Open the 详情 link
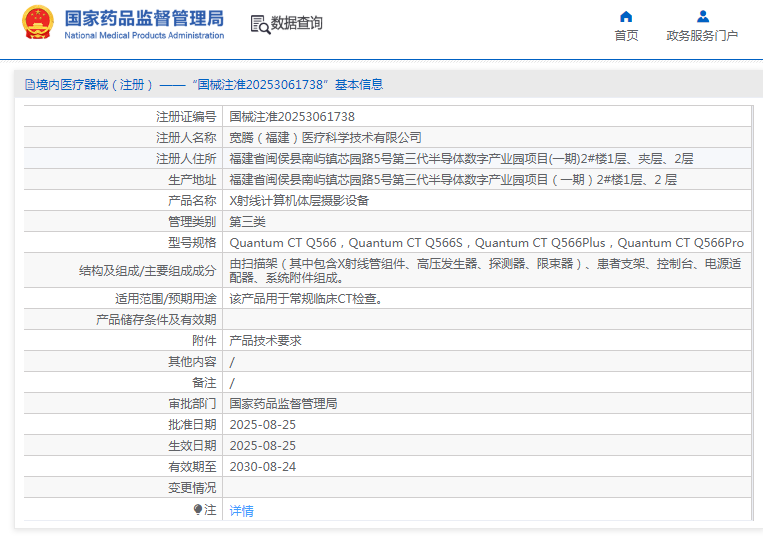This screenshot has width=763, height=538. [241, 511]
